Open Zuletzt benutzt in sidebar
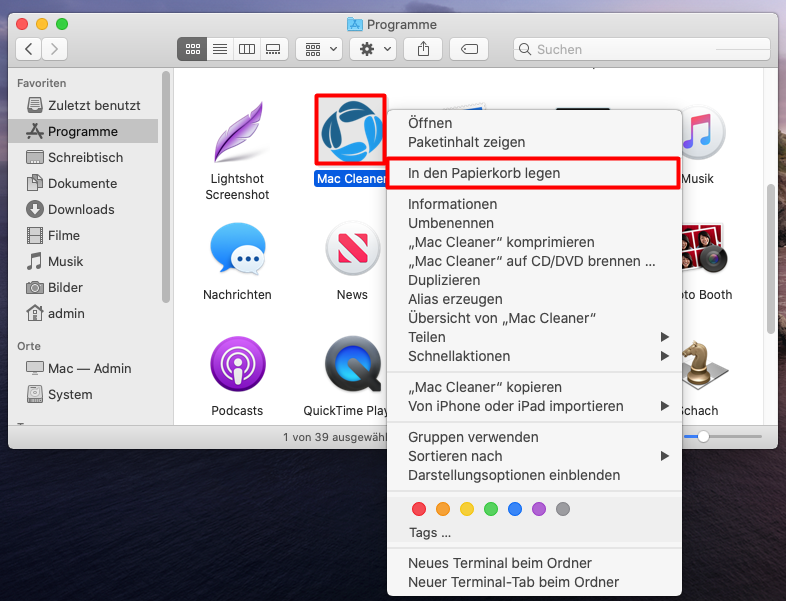The width and height of the screenshot is (786, 601). point(84,105)
